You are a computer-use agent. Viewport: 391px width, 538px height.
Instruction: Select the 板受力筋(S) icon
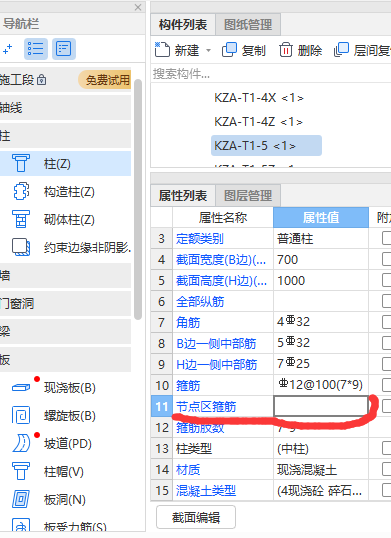[21, 525]
